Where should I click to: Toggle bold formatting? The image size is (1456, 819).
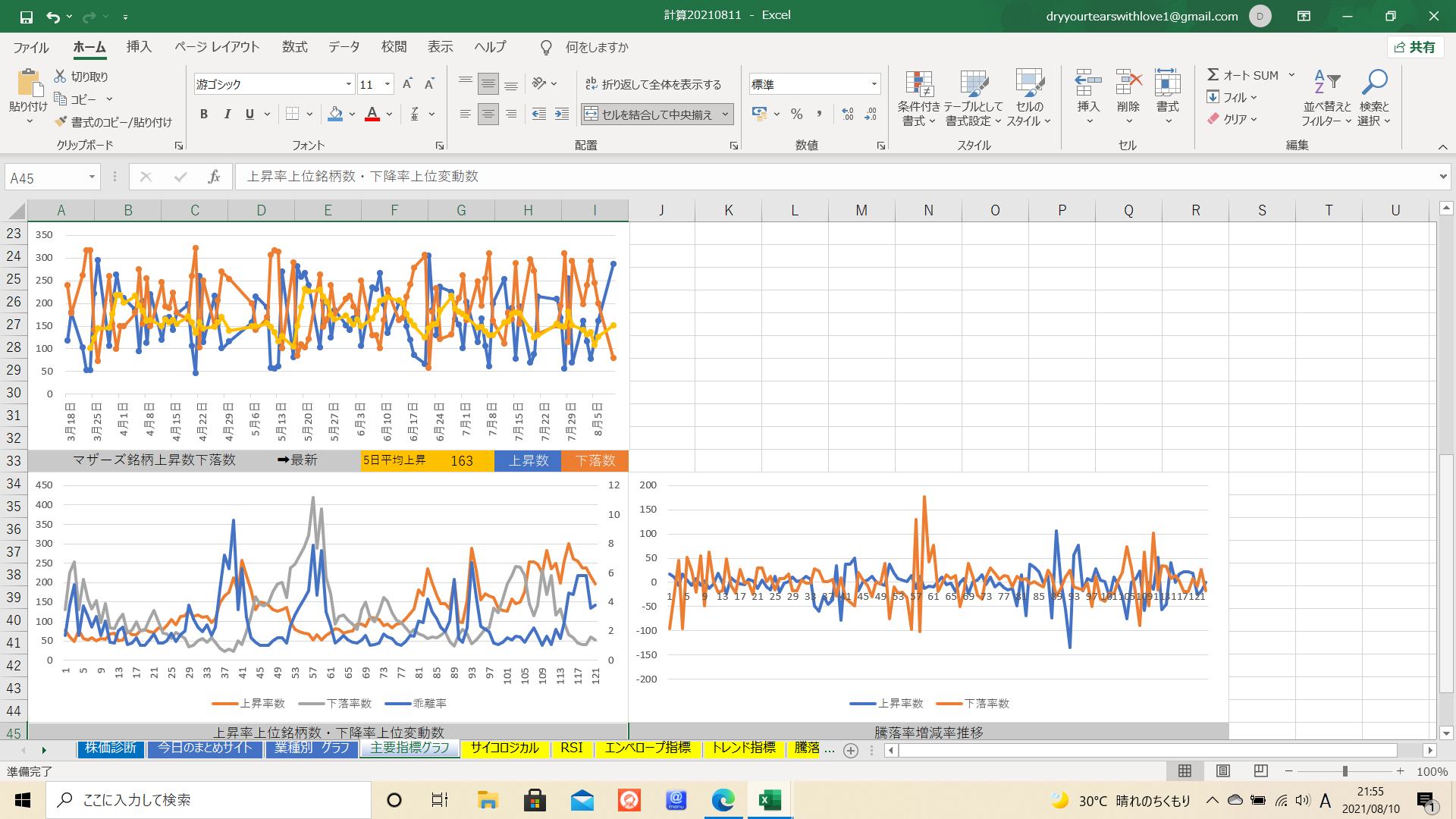click(x=203, y=115)
